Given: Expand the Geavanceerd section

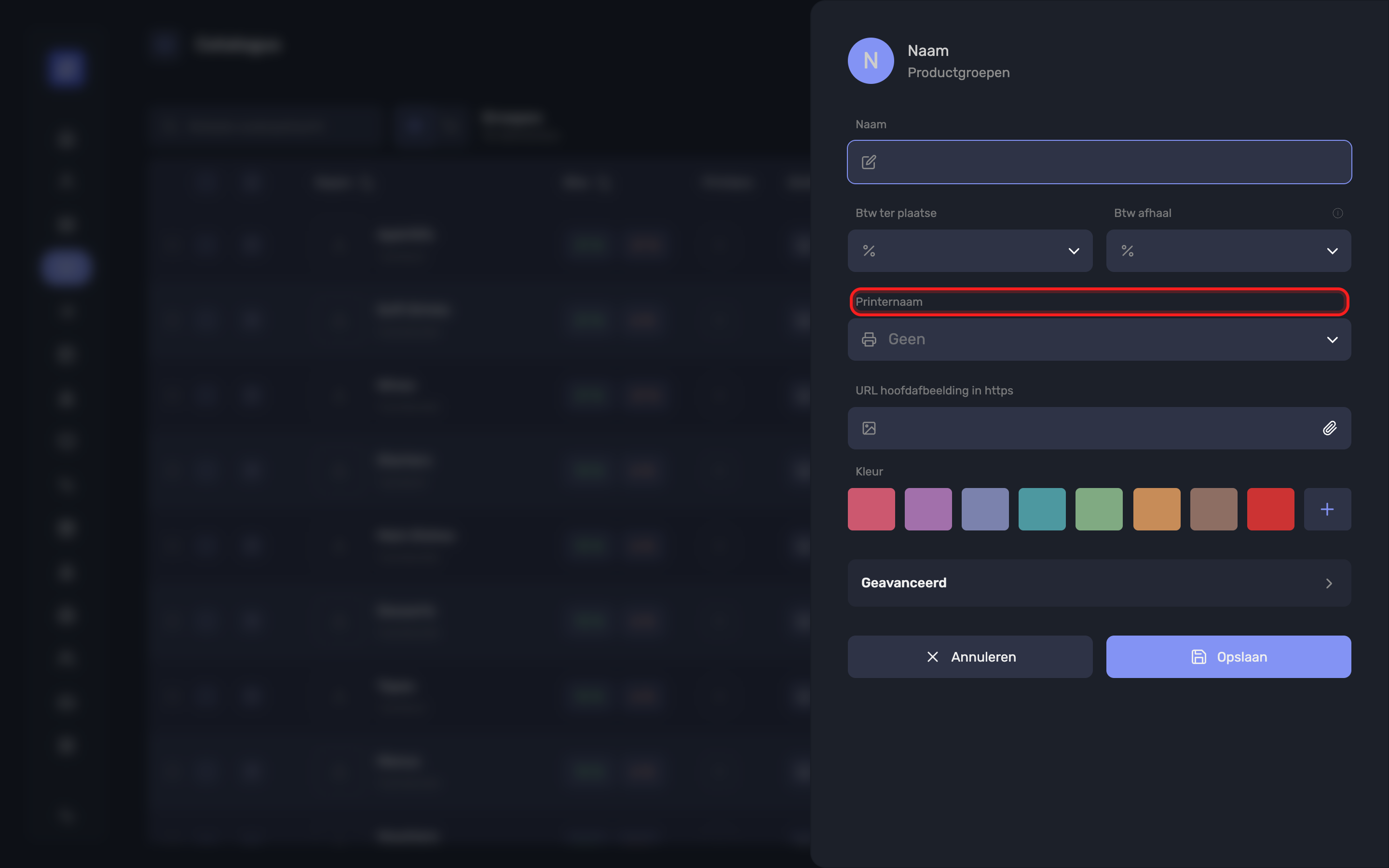Looking at the screenshot, I should 1099,583.
